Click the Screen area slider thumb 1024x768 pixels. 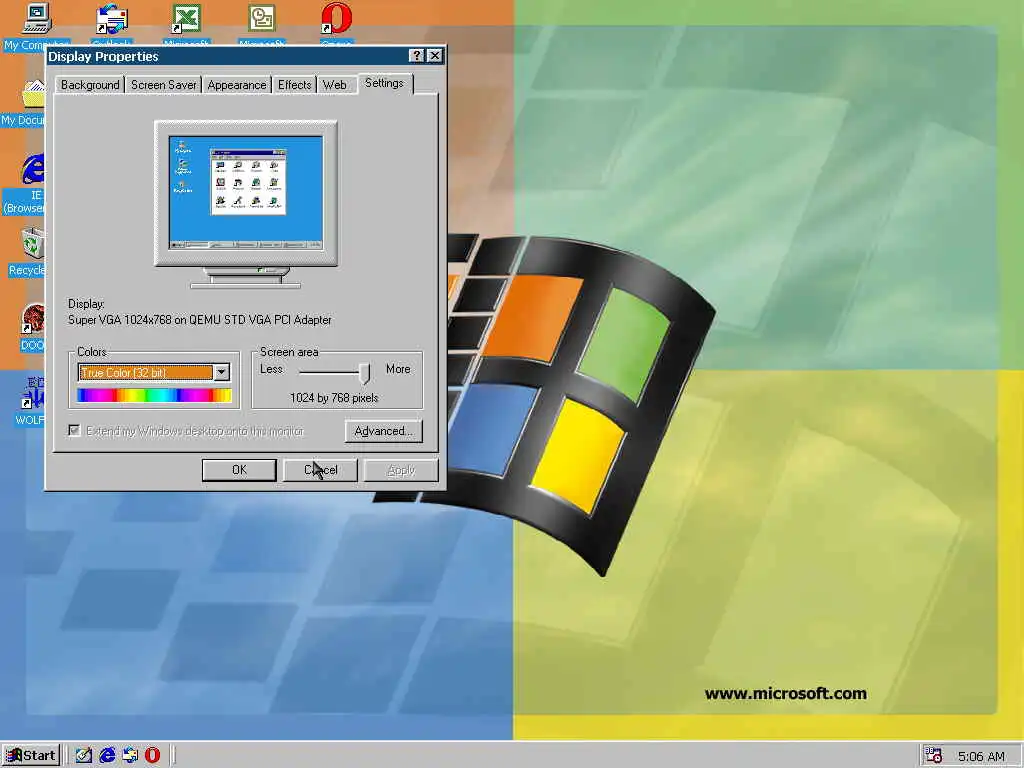(364, 373)
